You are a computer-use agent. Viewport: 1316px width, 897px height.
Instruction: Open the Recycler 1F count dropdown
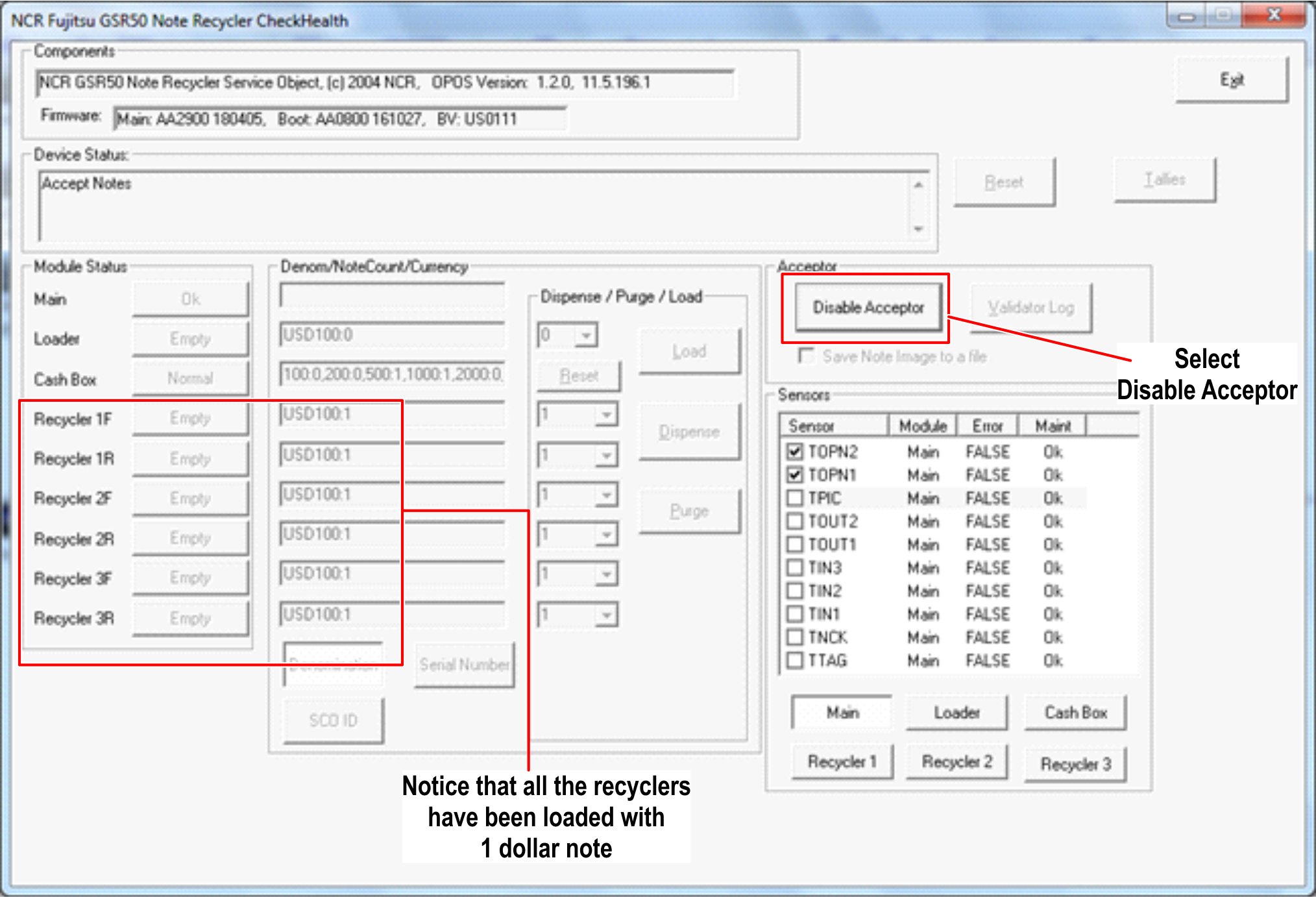(606, 415)
